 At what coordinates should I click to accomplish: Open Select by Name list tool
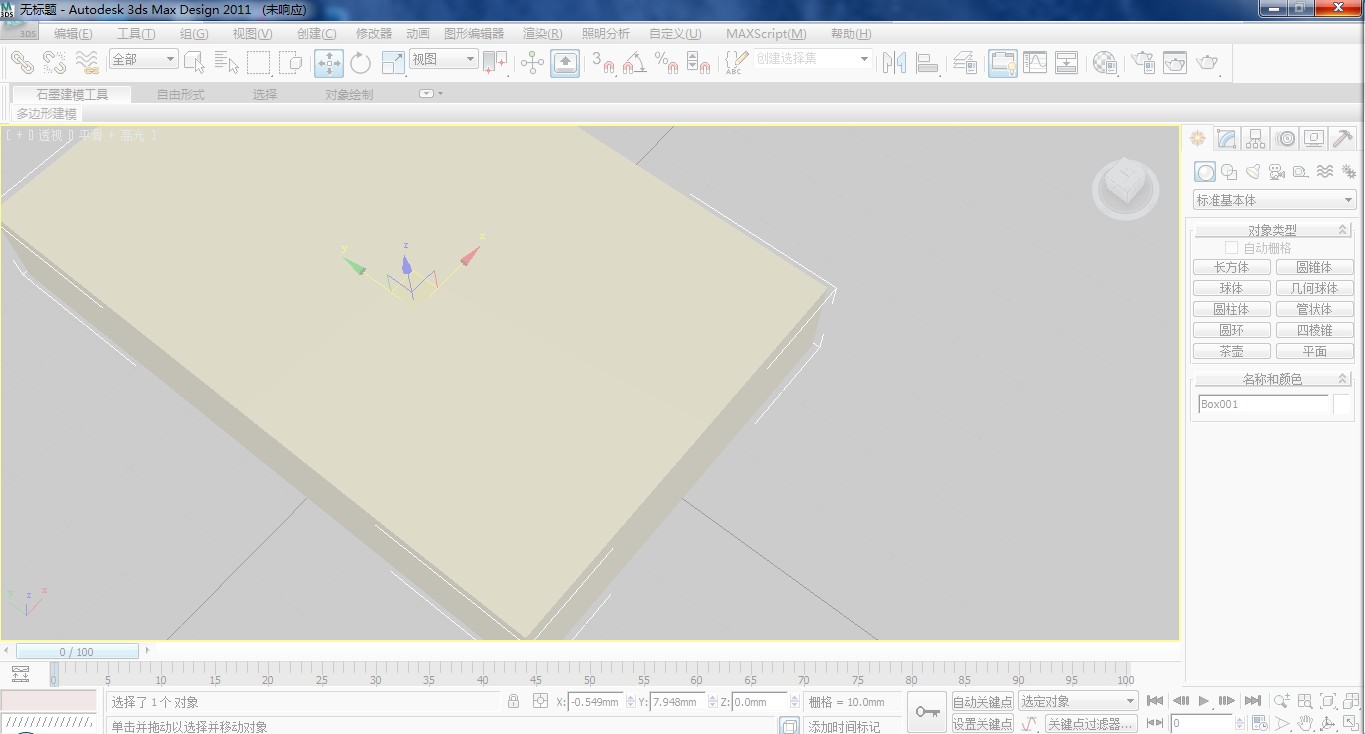[227, 63]
